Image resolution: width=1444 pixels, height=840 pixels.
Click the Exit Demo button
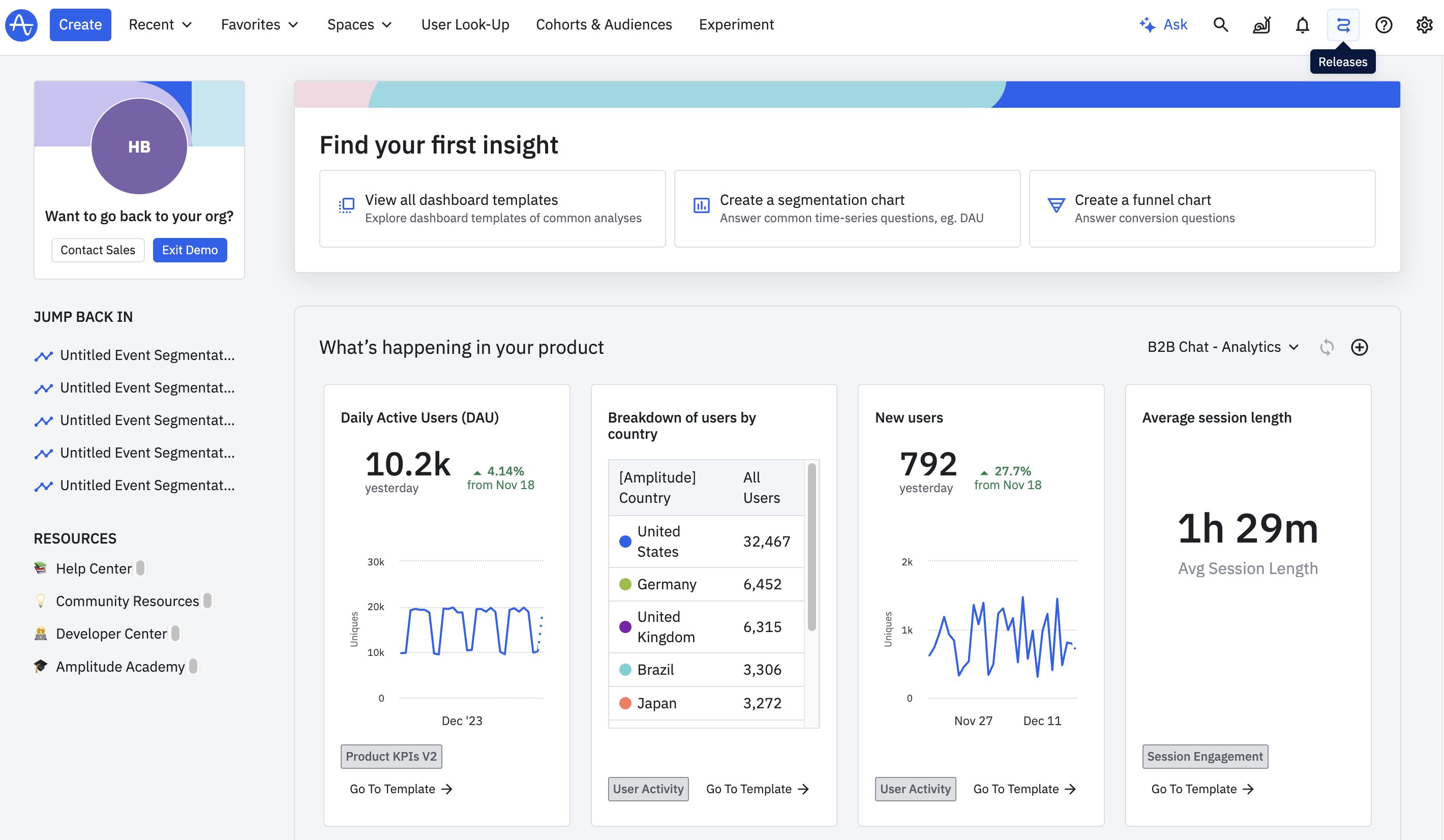(x=190, y=250)
